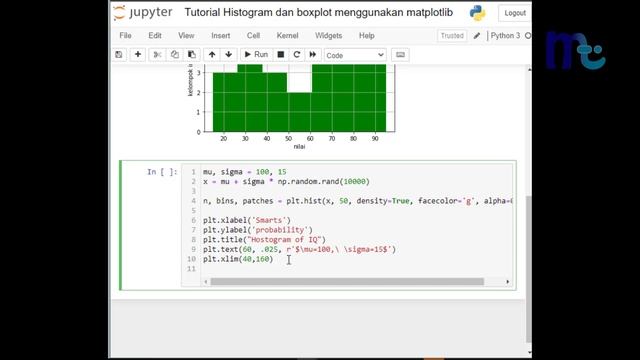Open the Edit menu

pyautogui.click(x=155, y=36)
